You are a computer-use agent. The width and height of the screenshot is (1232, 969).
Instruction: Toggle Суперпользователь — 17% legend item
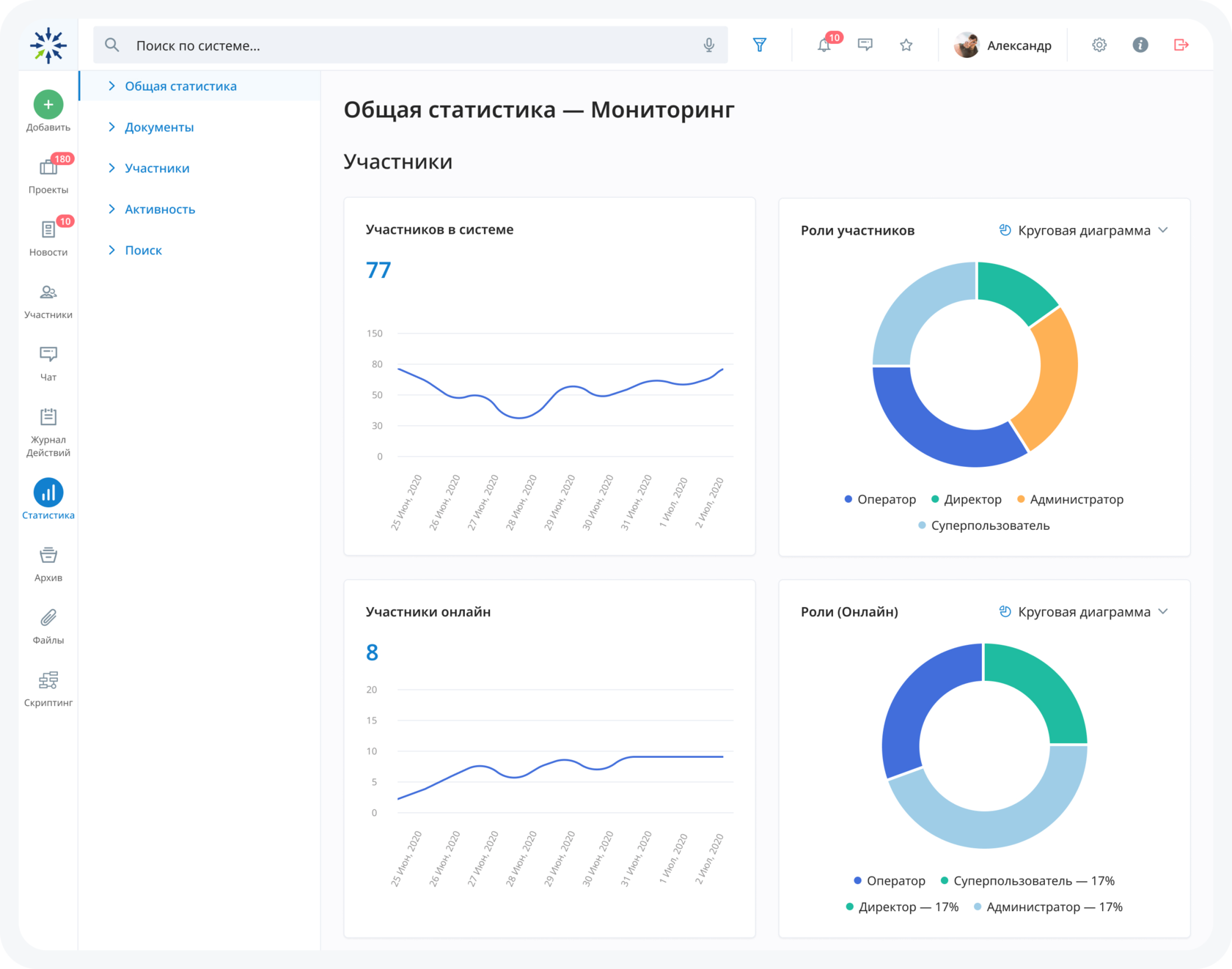(x=1027, y=880)
